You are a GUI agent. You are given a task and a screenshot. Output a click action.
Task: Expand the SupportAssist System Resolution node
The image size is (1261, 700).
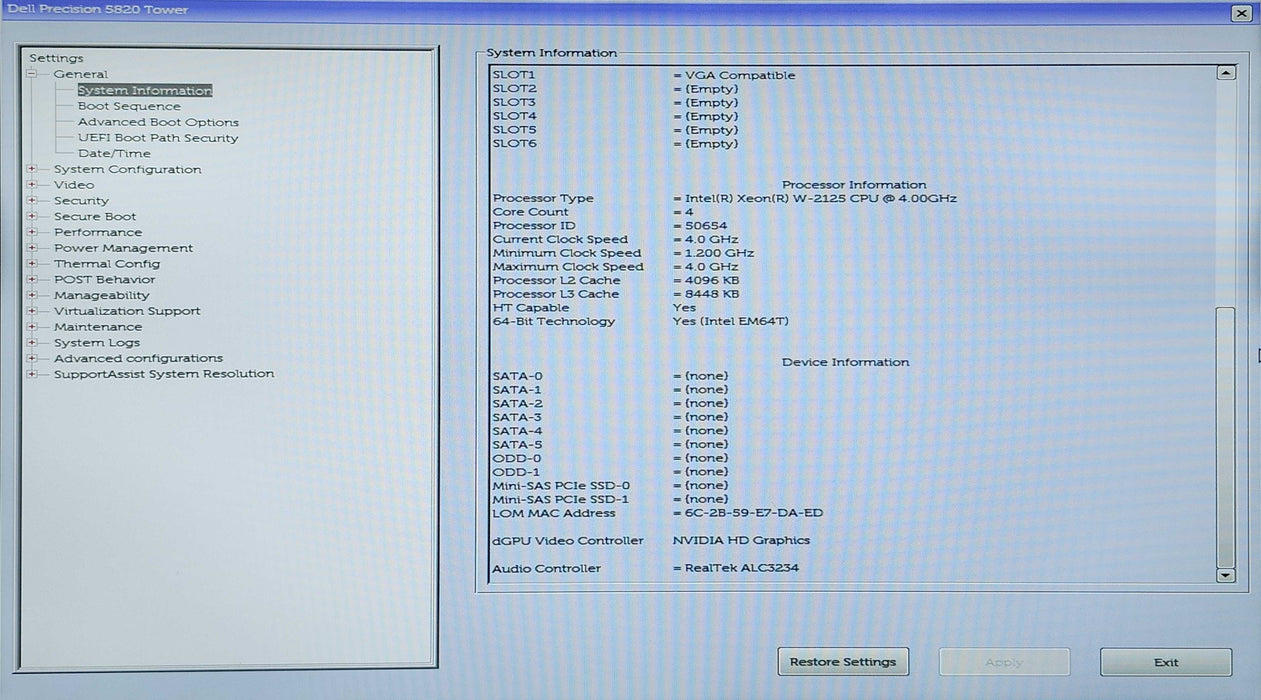tap(32, 374)
